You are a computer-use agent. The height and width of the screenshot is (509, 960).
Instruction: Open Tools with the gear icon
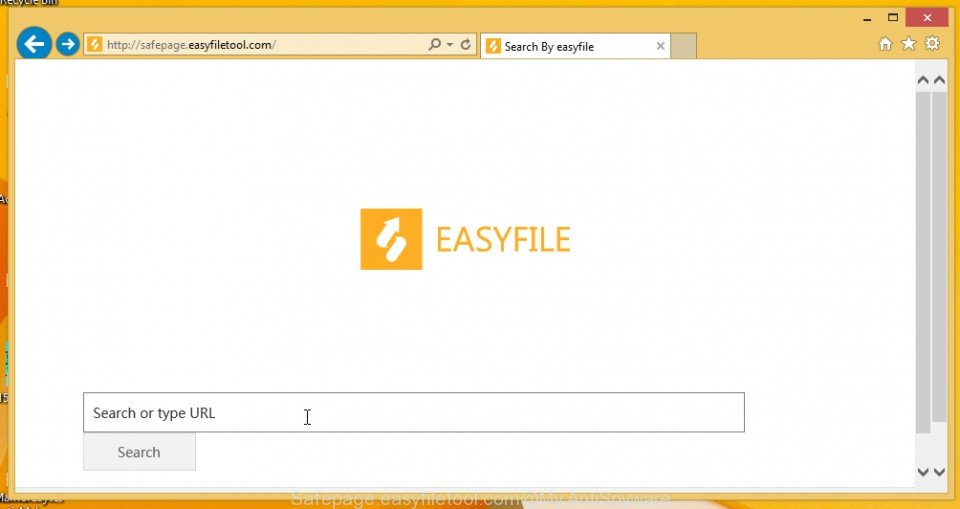pos(932,43)
